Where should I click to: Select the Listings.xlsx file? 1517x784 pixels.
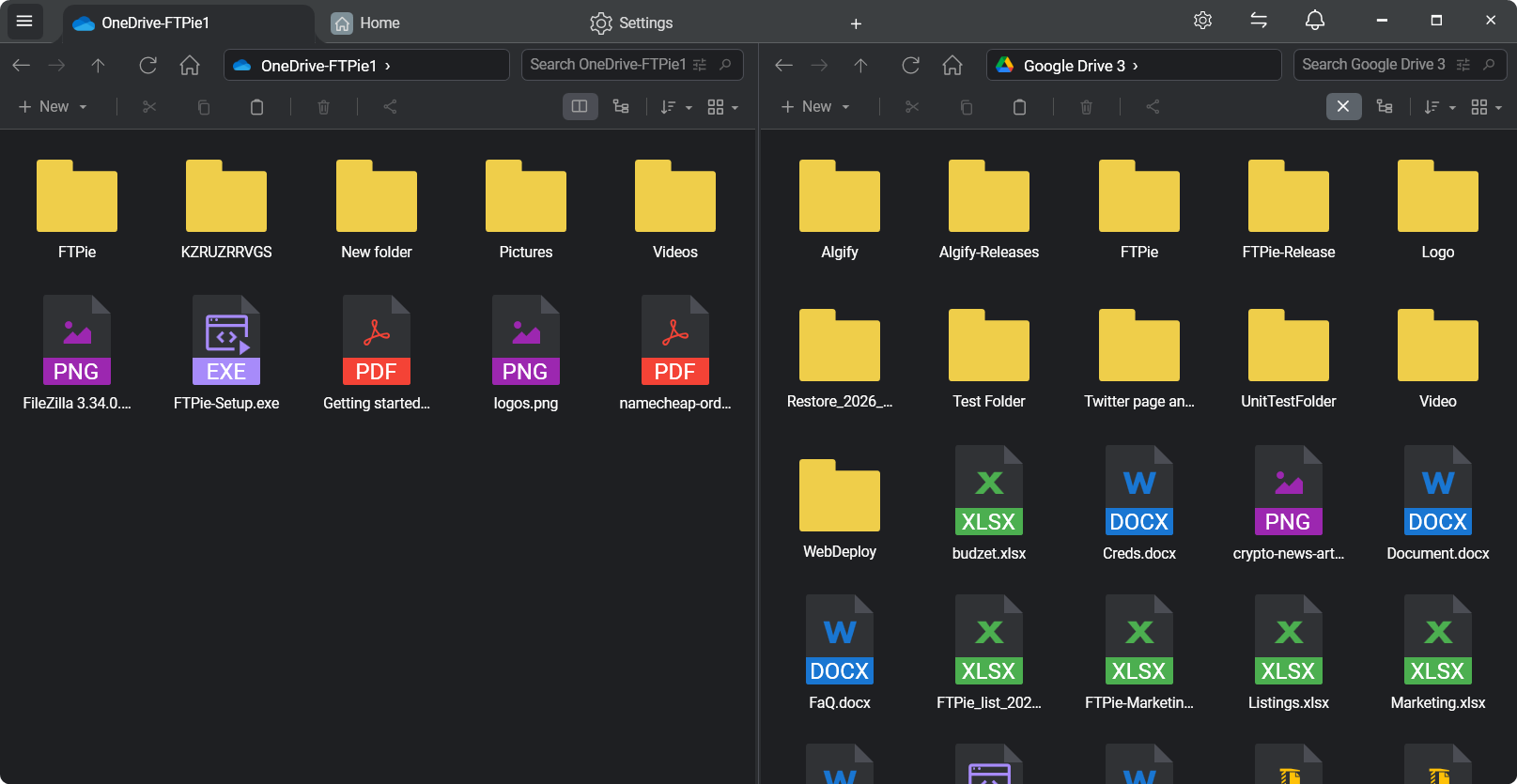pyautogui.click(x=1289, y=653)
